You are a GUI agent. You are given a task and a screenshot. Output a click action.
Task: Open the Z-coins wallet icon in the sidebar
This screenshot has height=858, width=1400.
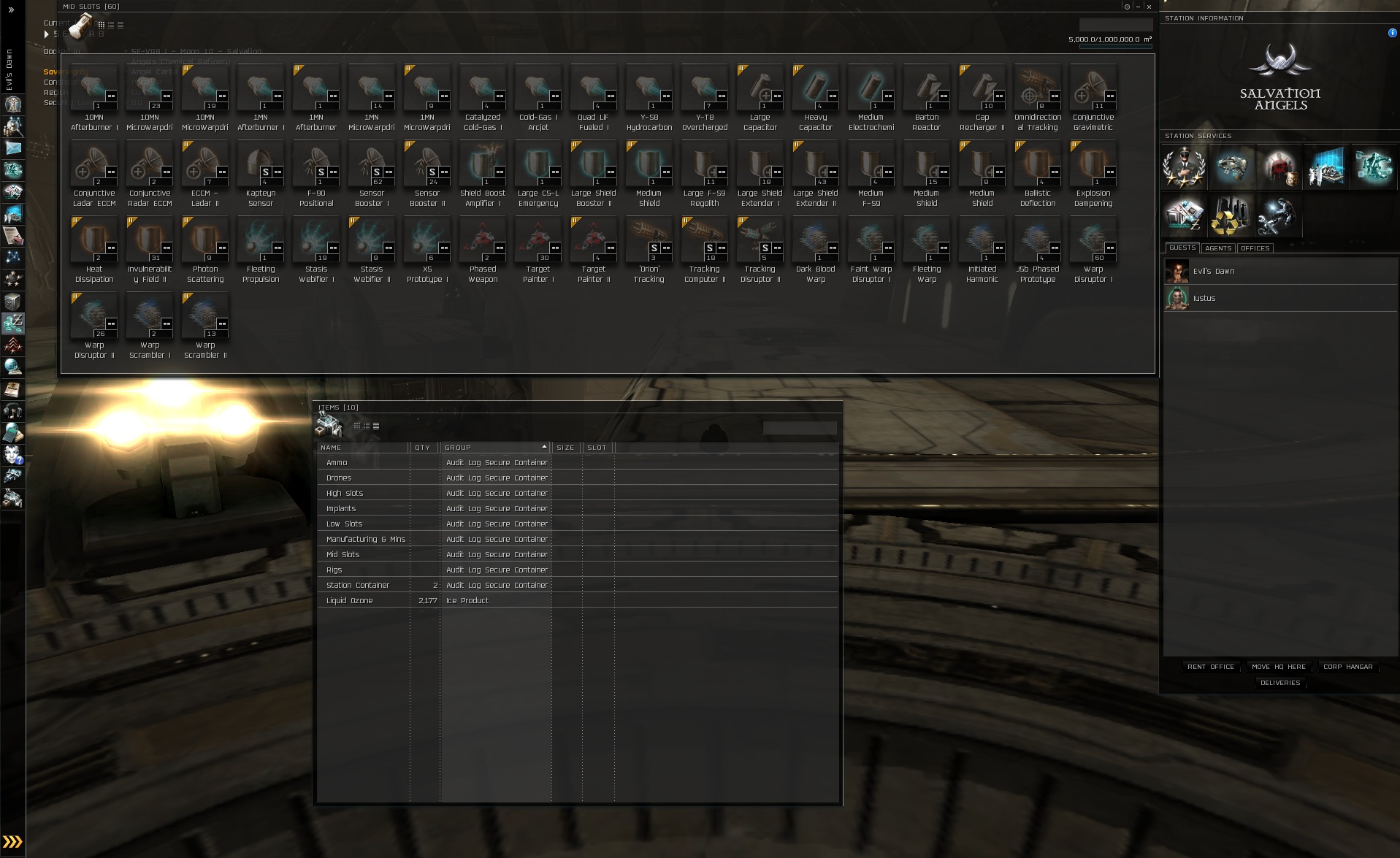(13, 323)
